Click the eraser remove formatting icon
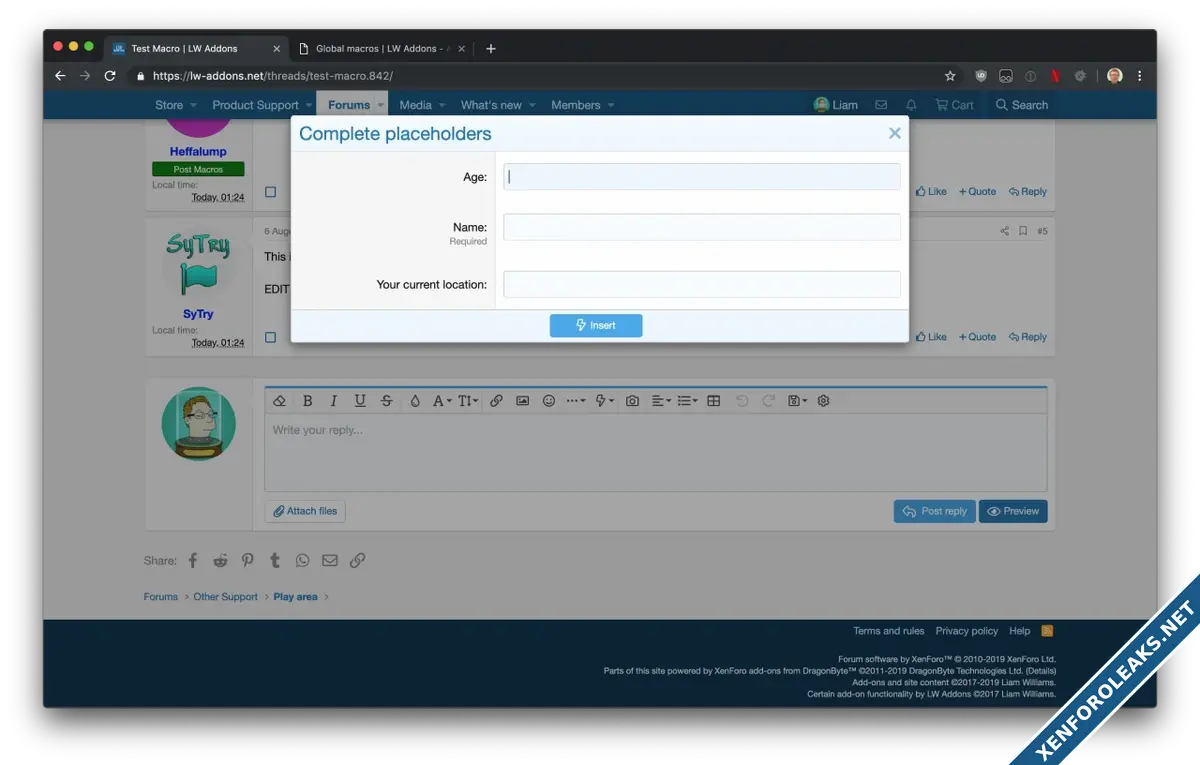1200x765 pixels. [280, 401]
